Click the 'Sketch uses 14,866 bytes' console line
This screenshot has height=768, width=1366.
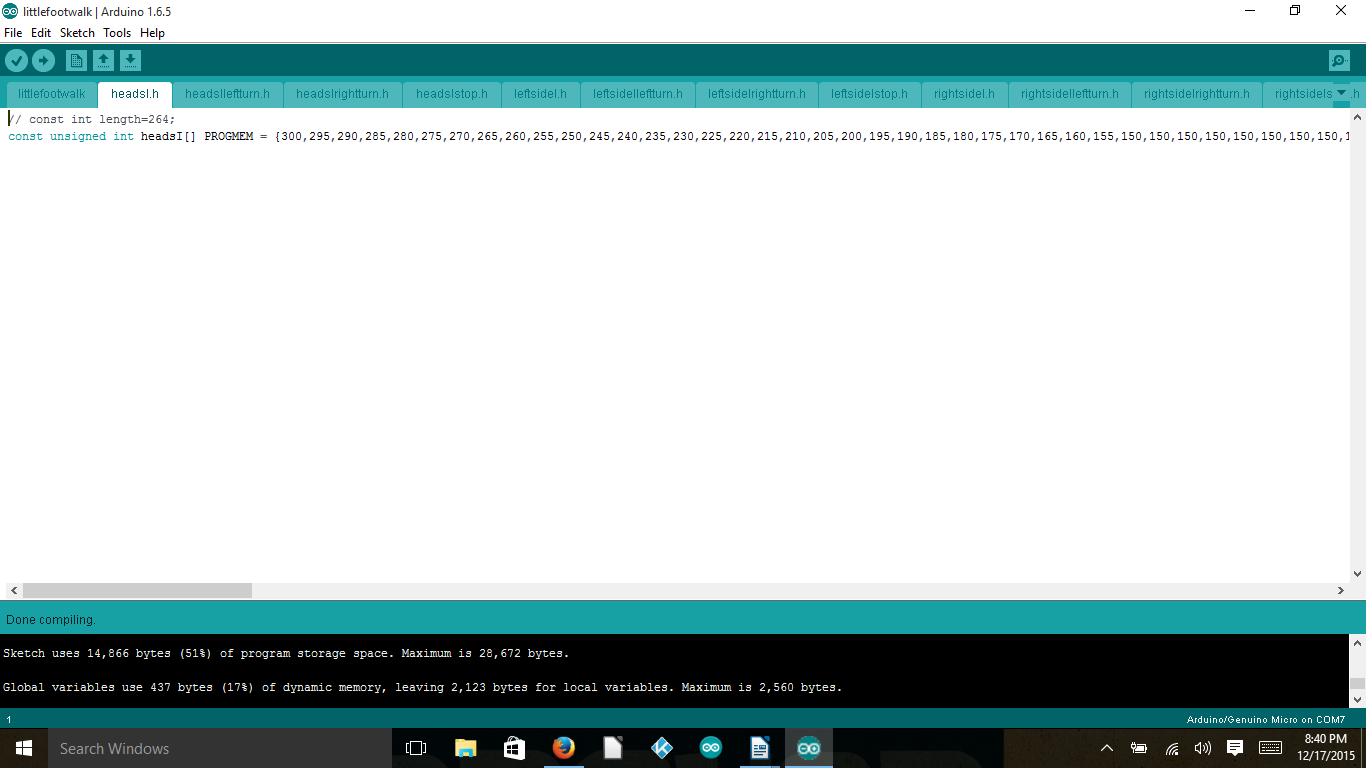[x=286, y=653]
